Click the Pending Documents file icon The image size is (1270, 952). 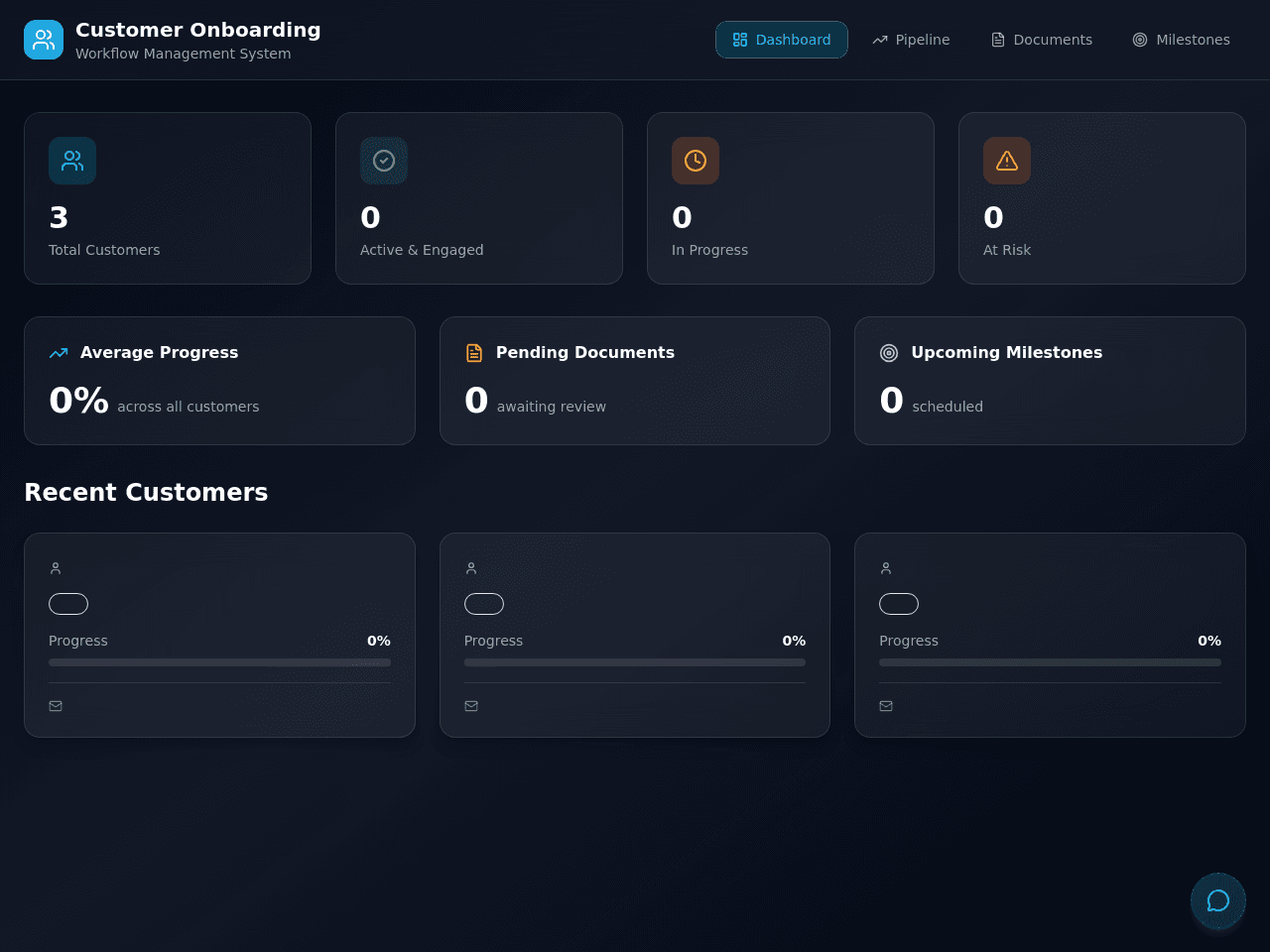point(474,353)
